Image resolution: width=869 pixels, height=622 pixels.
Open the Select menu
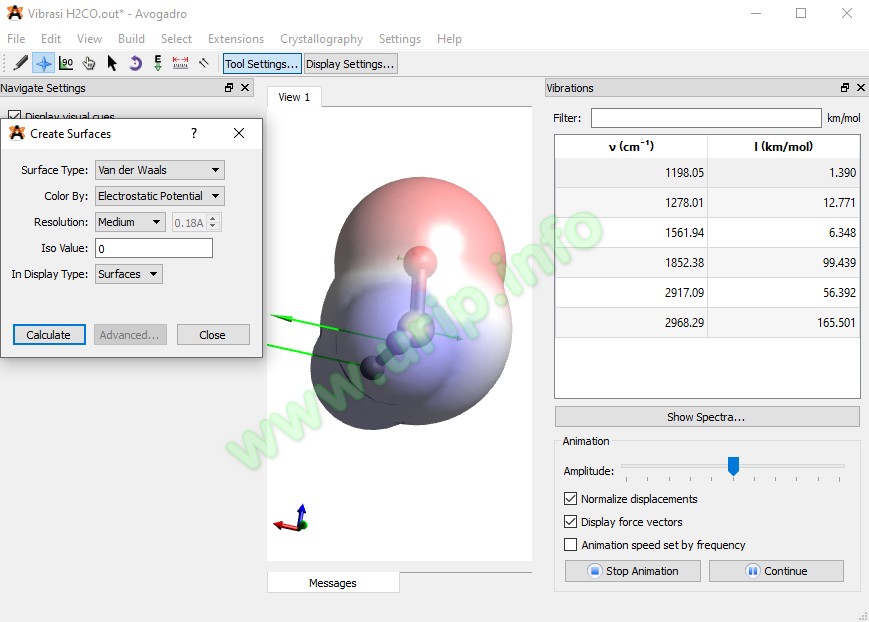tap(176, 39)
